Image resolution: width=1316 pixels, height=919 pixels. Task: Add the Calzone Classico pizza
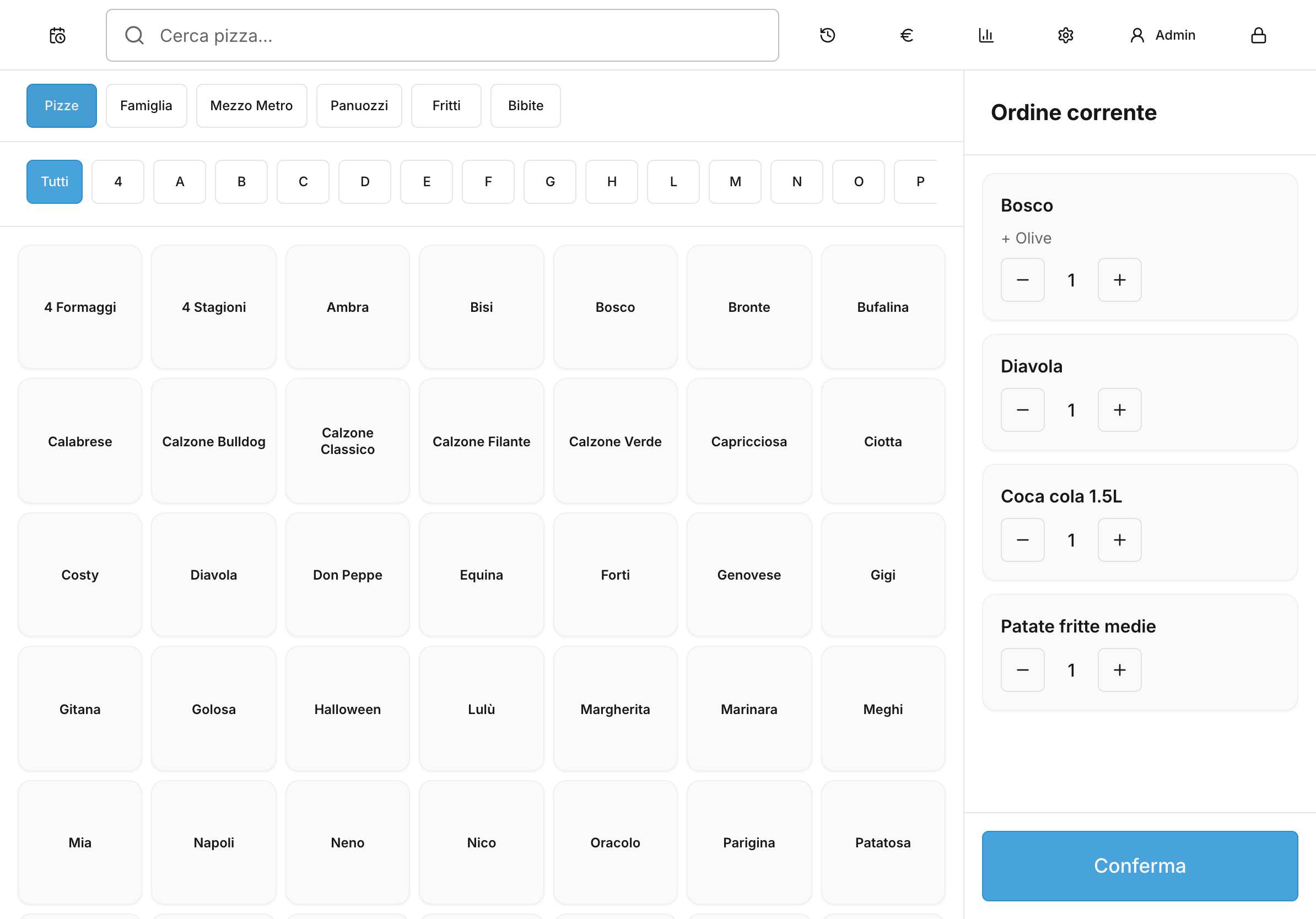347,441
